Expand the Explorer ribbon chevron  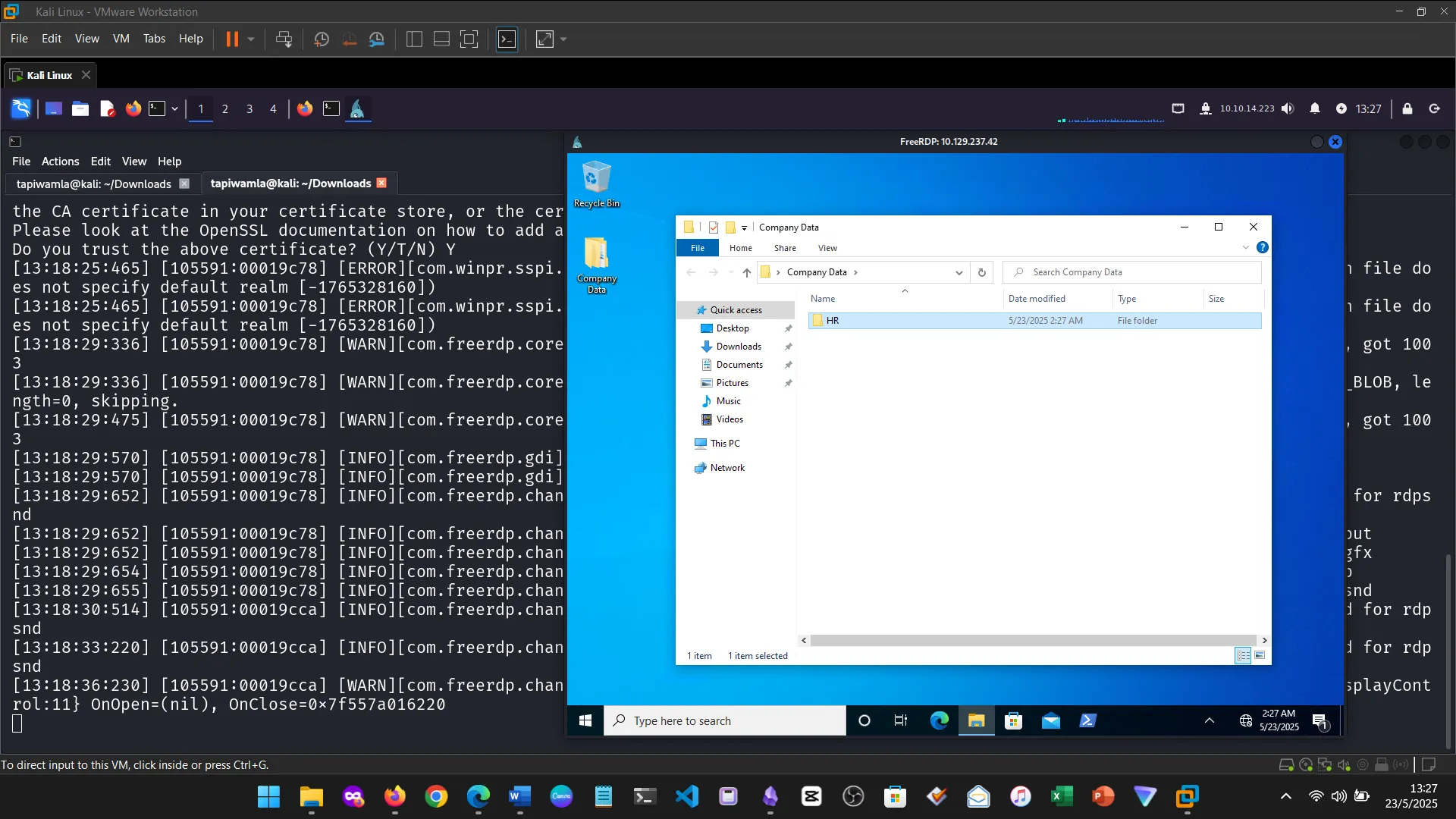(x=1245, y=248)
